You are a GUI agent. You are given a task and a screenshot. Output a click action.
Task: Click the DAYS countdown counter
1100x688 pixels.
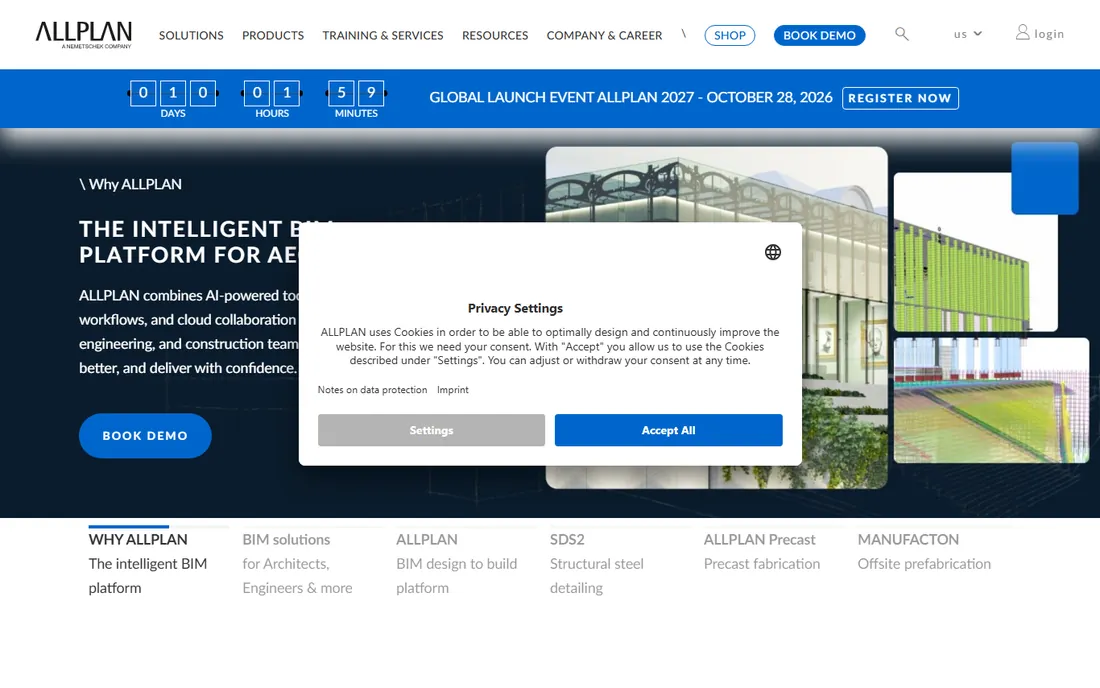pos(173,99)
